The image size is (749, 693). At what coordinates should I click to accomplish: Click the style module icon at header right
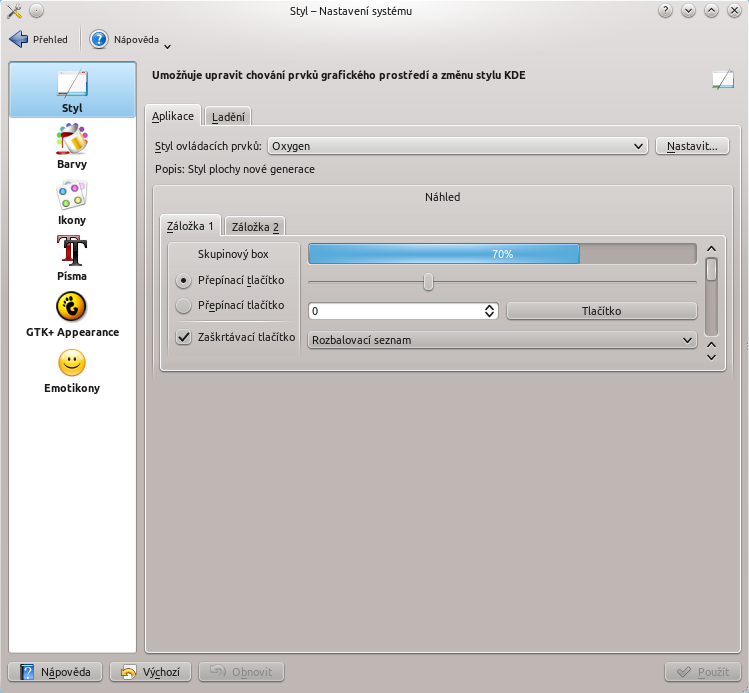pyautogui.click(x=723, y=79)
